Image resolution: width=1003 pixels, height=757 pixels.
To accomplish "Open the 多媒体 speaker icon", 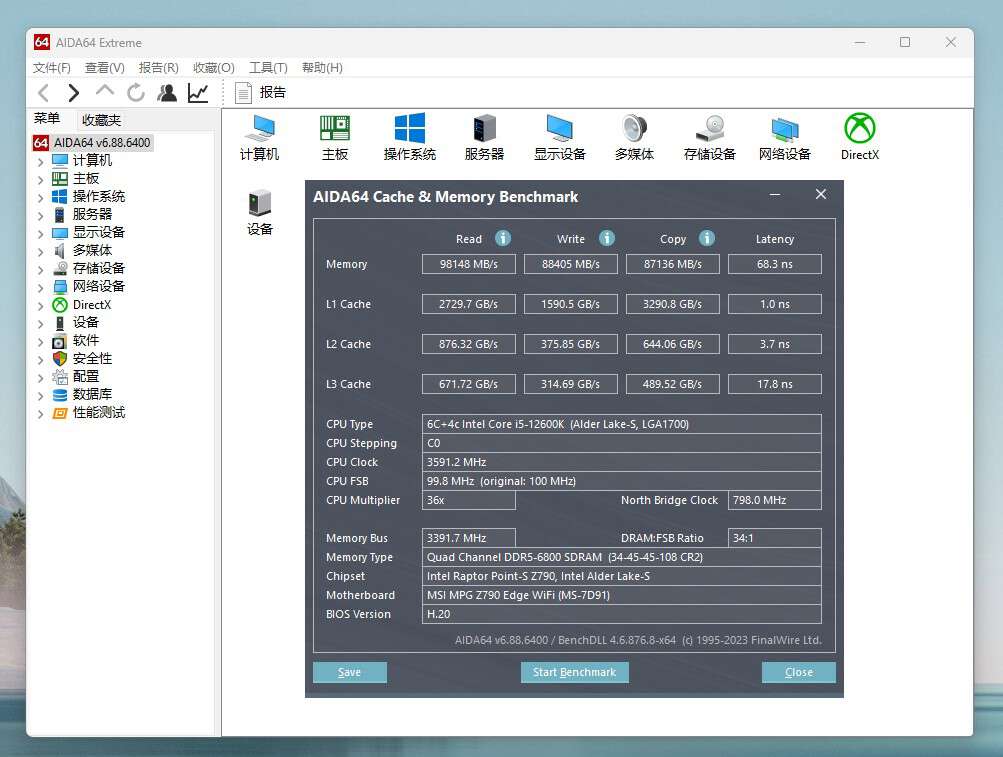I will [634, 129].
